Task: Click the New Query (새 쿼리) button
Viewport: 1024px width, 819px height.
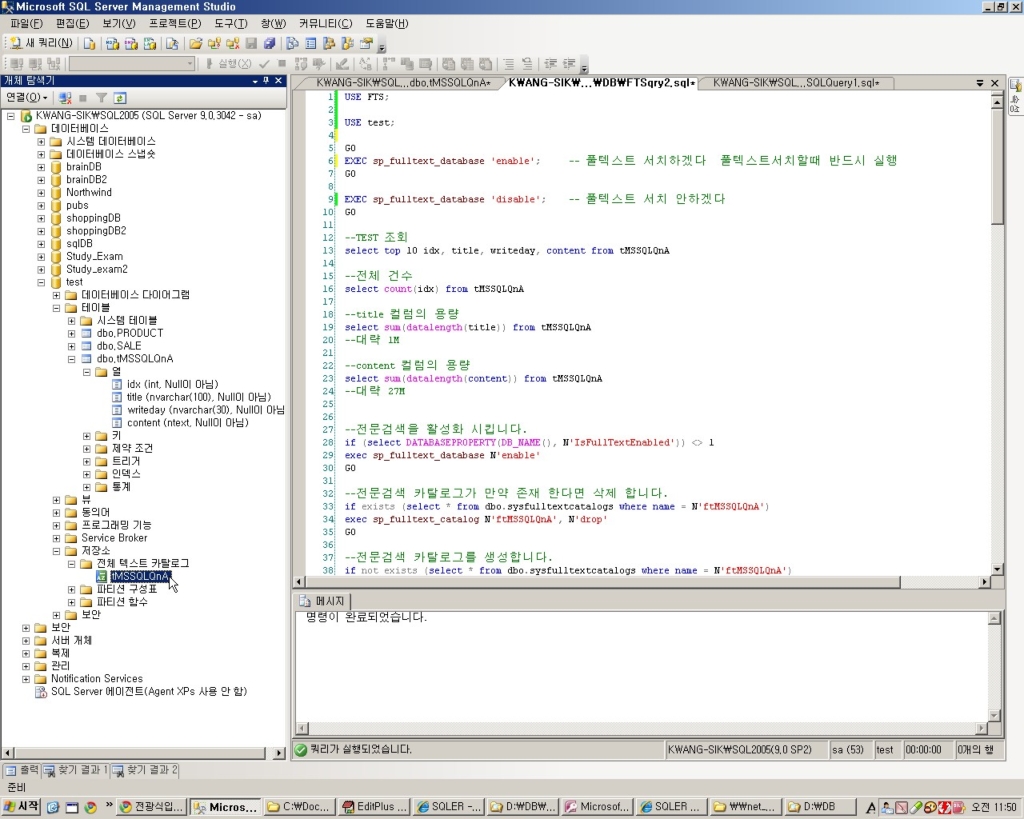Action: tap(40, 43)
